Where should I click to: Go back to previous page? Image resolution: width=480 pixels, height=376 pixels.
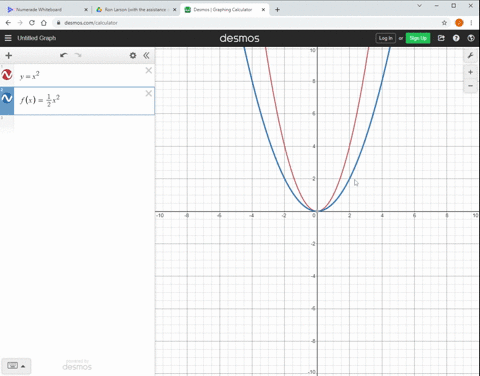(8, 23)
